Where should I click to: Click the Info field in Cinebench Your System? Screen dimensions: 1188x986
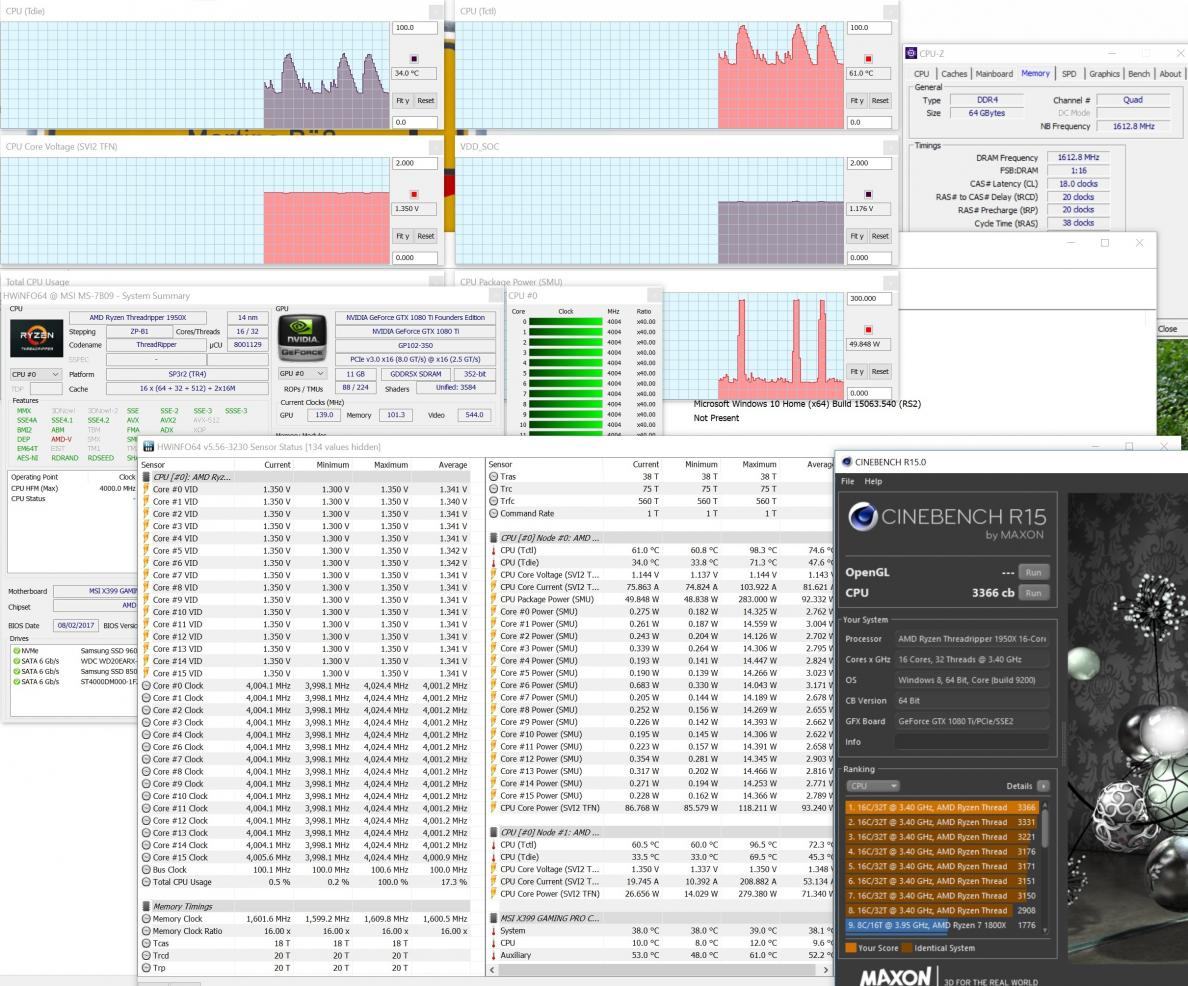coord(972,743)
